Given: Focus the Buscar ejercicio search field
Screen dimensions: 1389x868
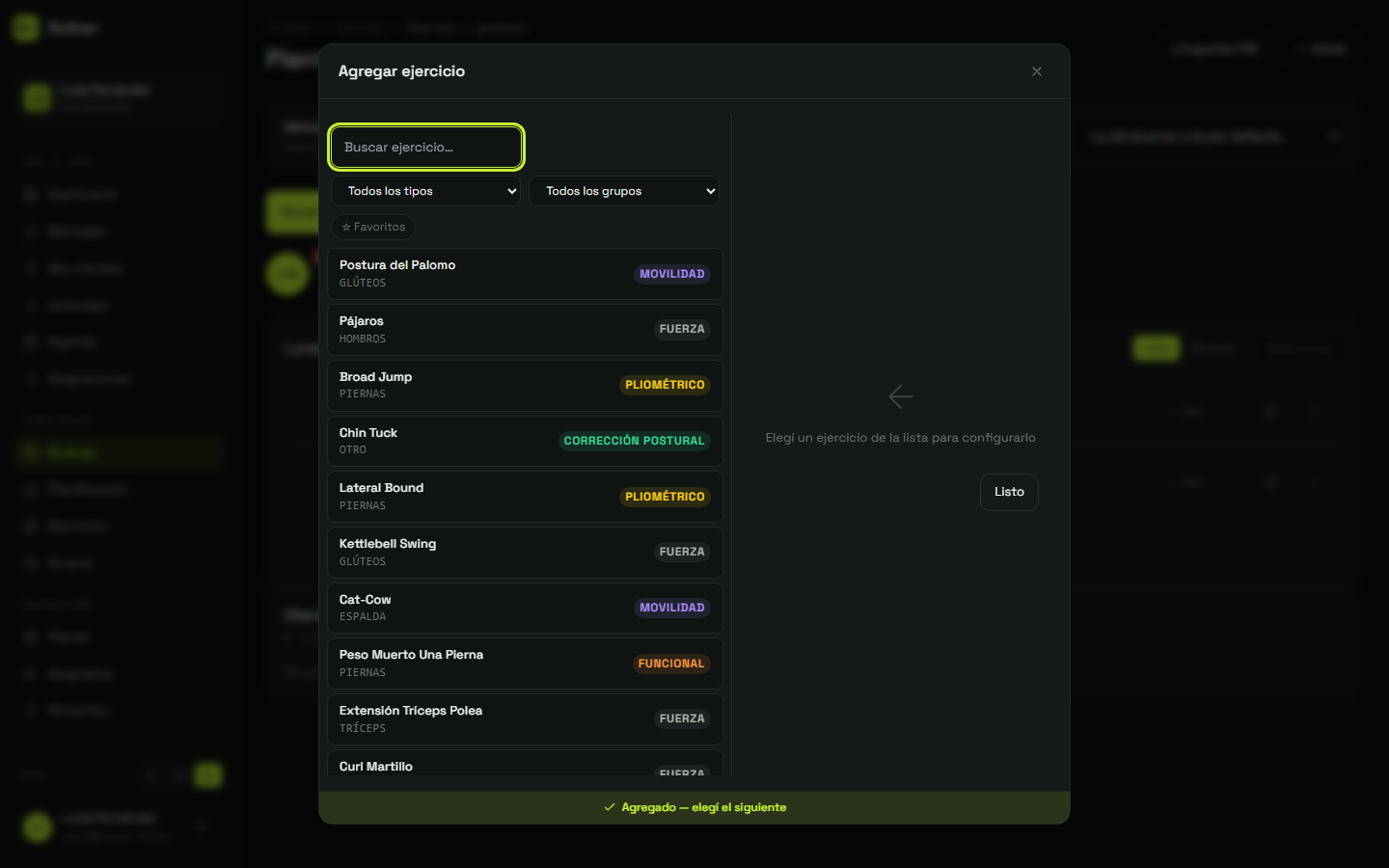Looking at the screenshot, I should (x=426, y=148).
